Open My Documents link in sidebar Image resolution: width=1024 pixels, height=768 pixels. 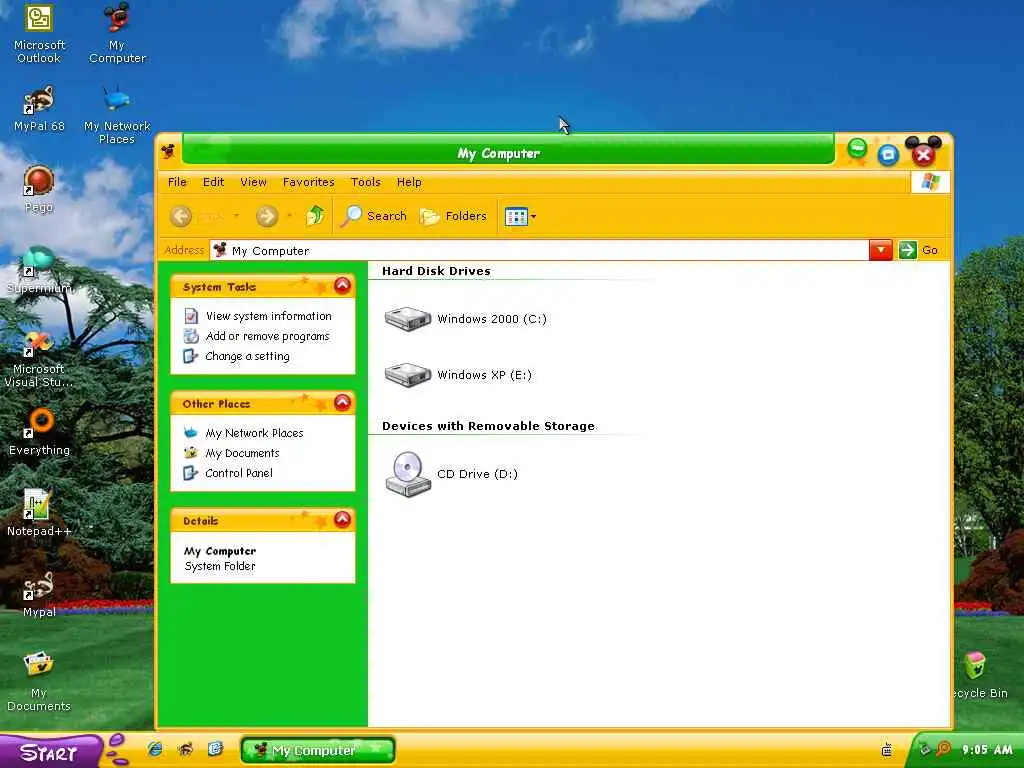point(232,453)
